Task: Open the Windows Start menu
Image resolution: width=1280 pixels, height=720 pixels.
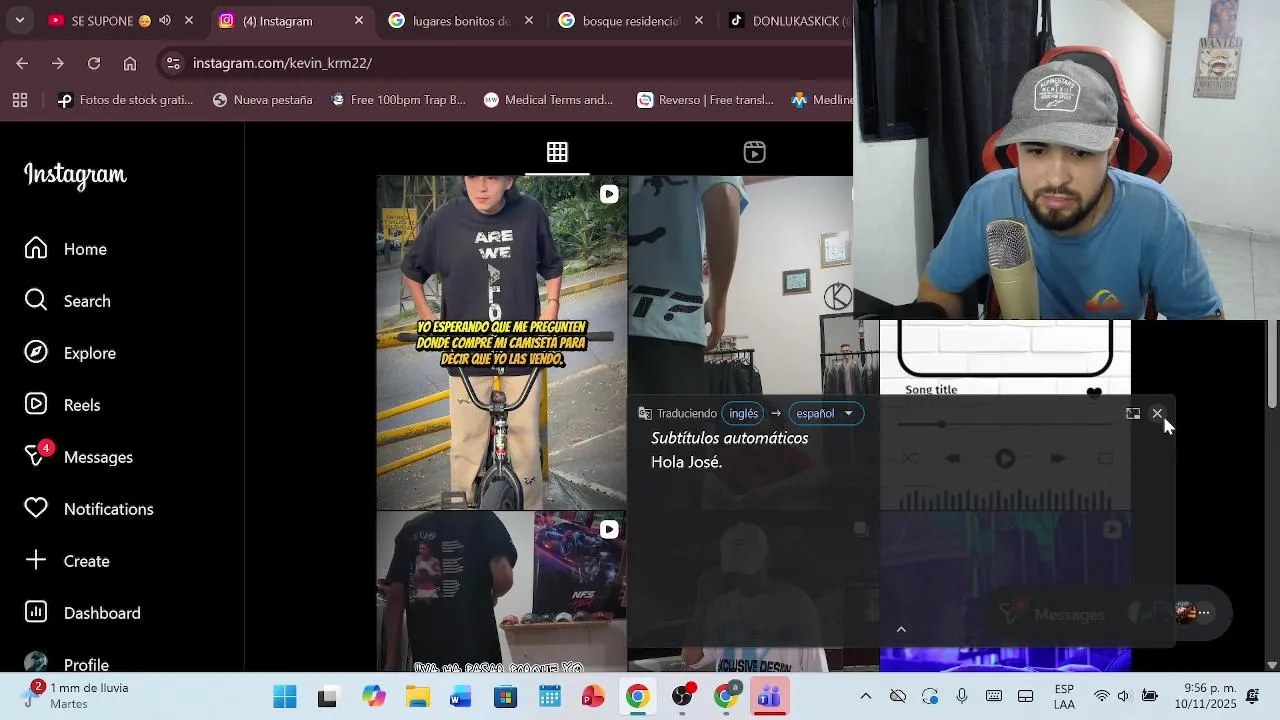Action: click(285, 697)
